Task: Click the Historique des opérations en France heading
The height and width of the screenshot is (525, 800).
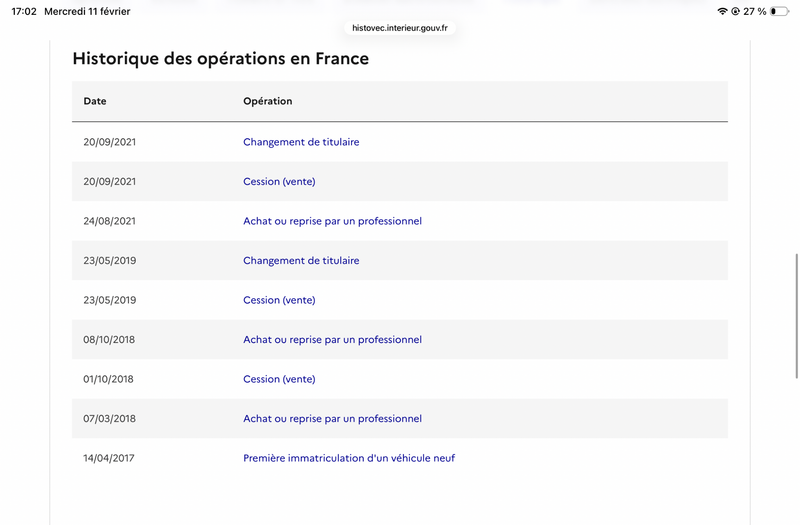Action: click(221, 59)
